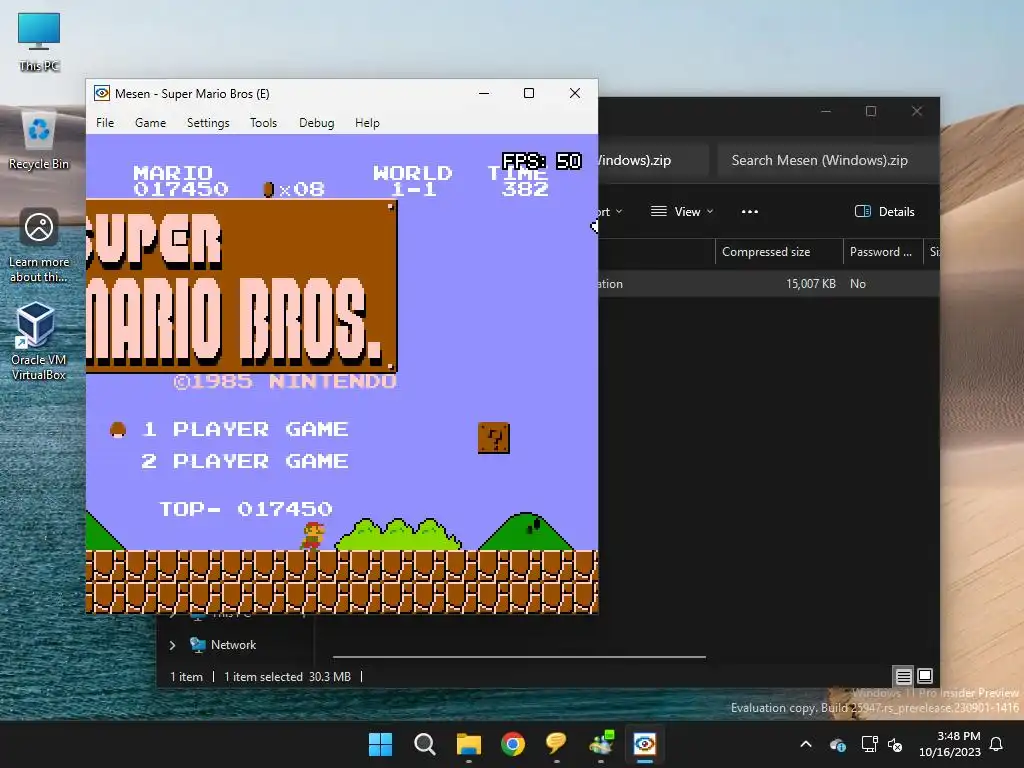The image size is (1024, 768).
Task: Open the Debug menu in Mesen
Action: (x=316, y=123)
